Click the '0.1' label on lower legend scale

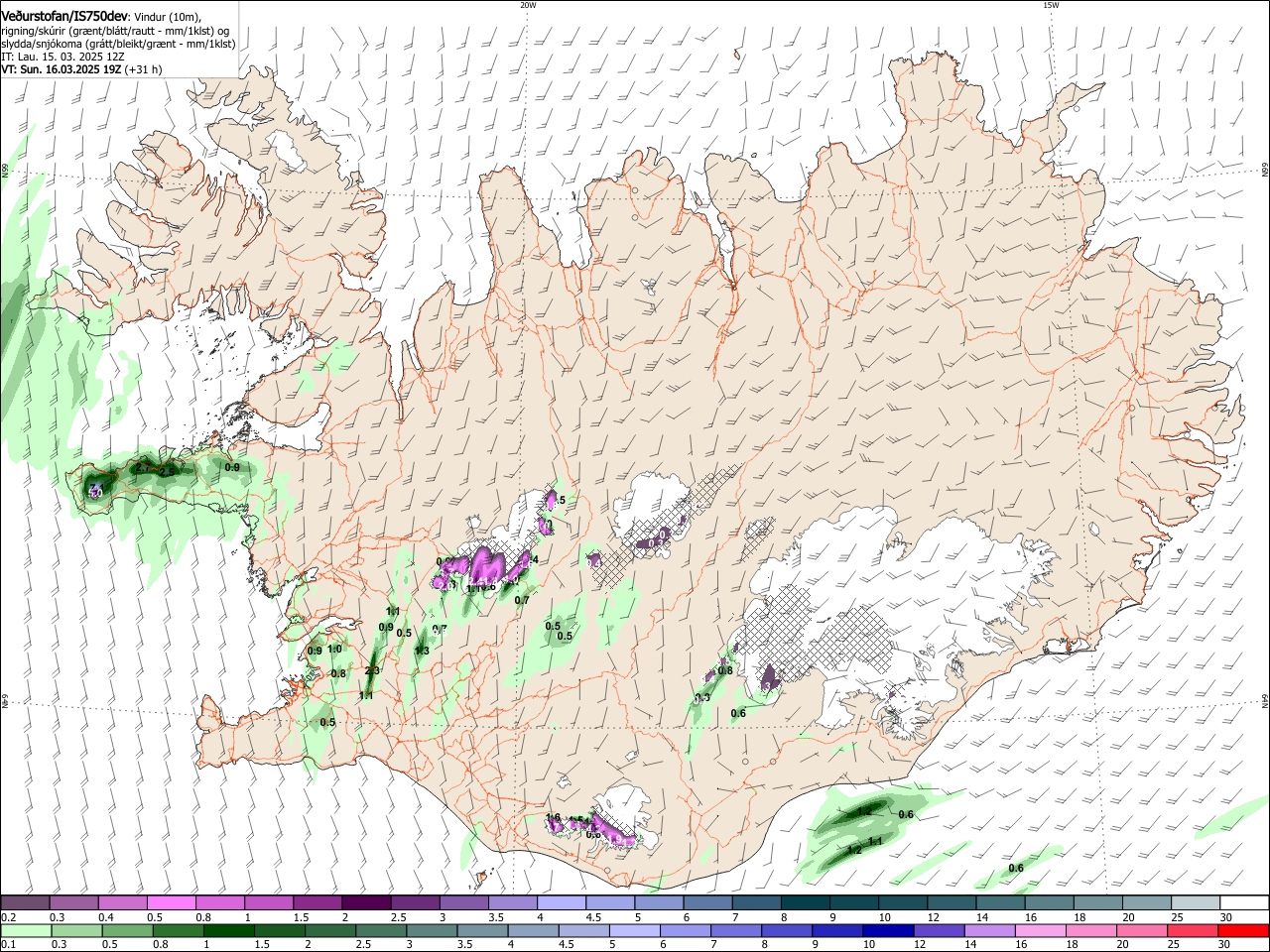pyautogui.click(x=8, y=945)
